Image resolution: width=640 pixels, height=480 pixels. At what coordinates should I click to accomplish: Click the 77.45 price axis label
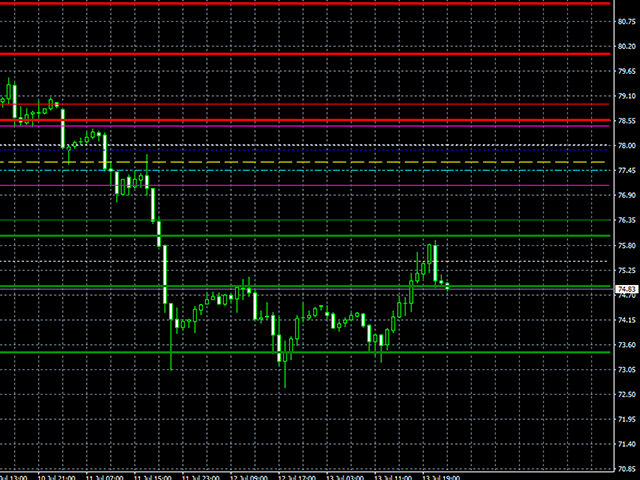[x=627, y=171]
